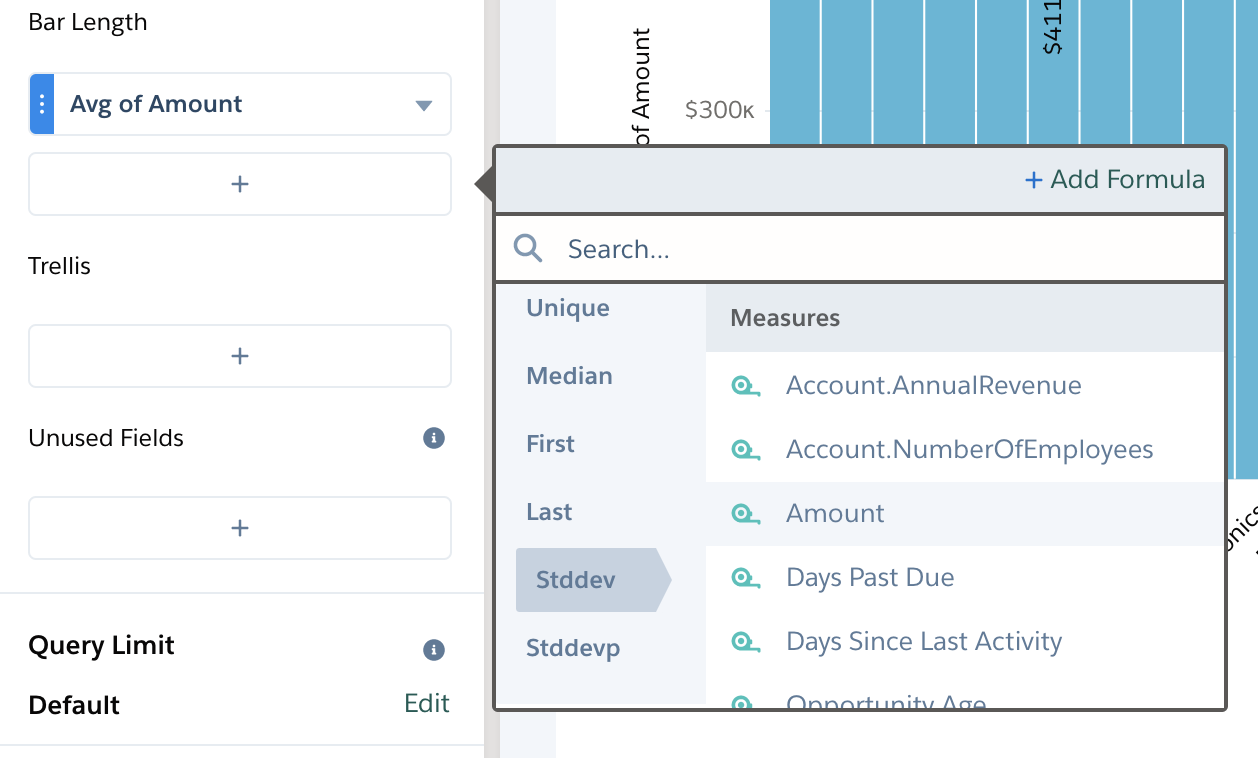This screenshot has width=1258, height=758.
Task: Click the measure icon next to Amount
Action: point(745,513)
